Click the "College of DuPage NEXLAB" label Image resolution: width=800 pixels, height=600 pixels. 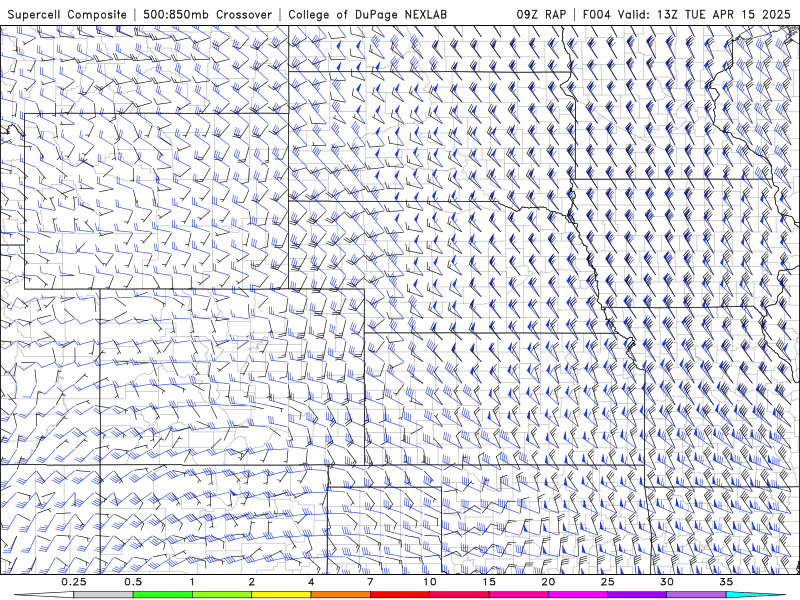367,14
